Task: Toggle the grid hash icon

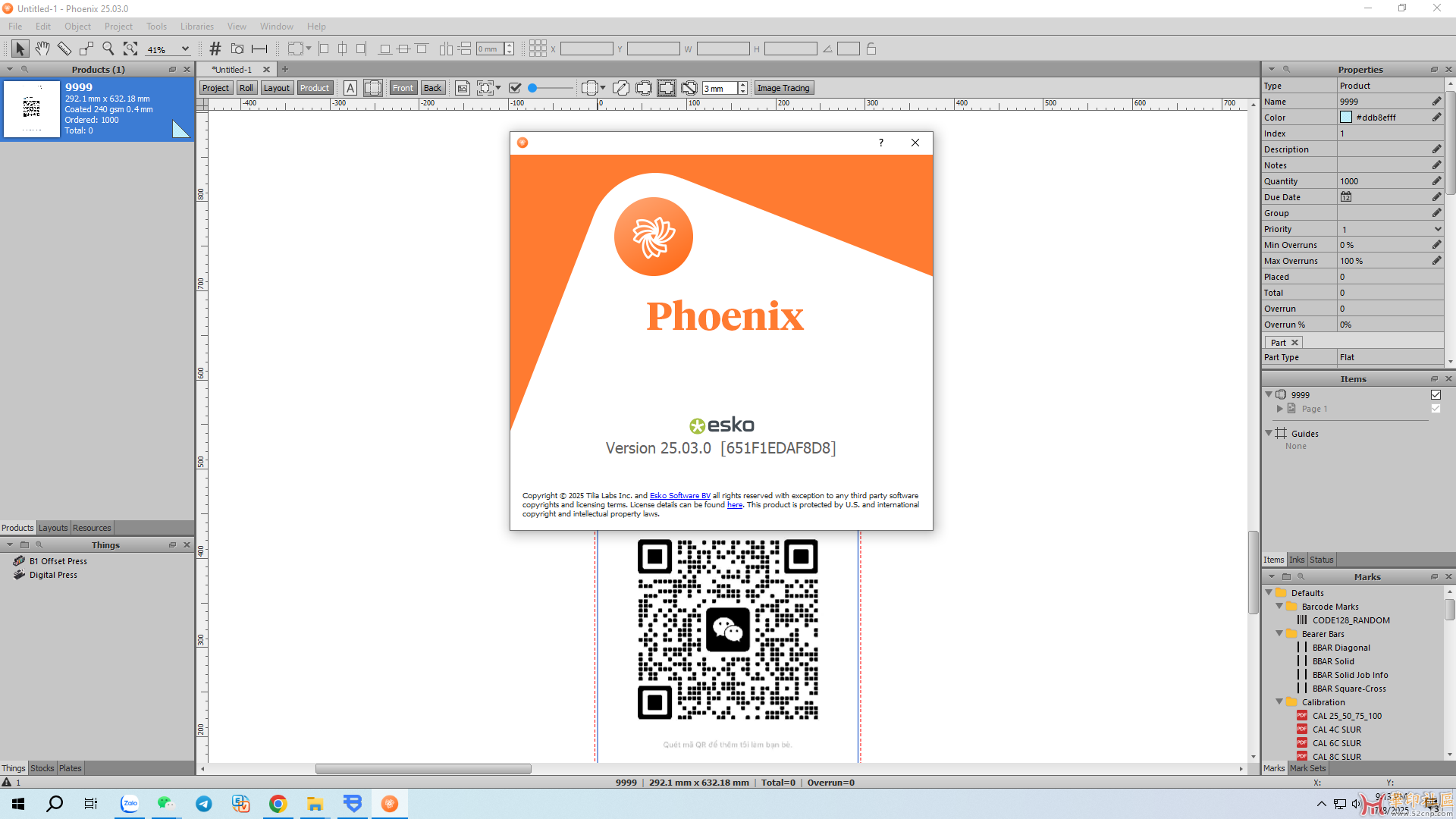Action: point(215,49)
